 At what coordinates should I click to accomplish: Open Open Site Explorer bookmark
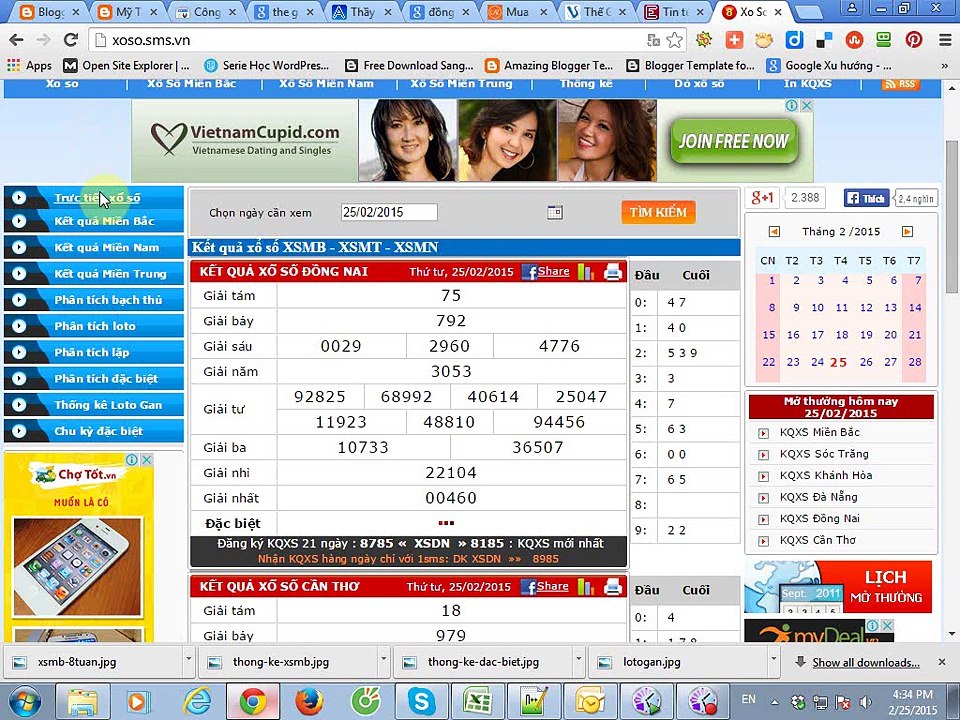click(127, 66)
